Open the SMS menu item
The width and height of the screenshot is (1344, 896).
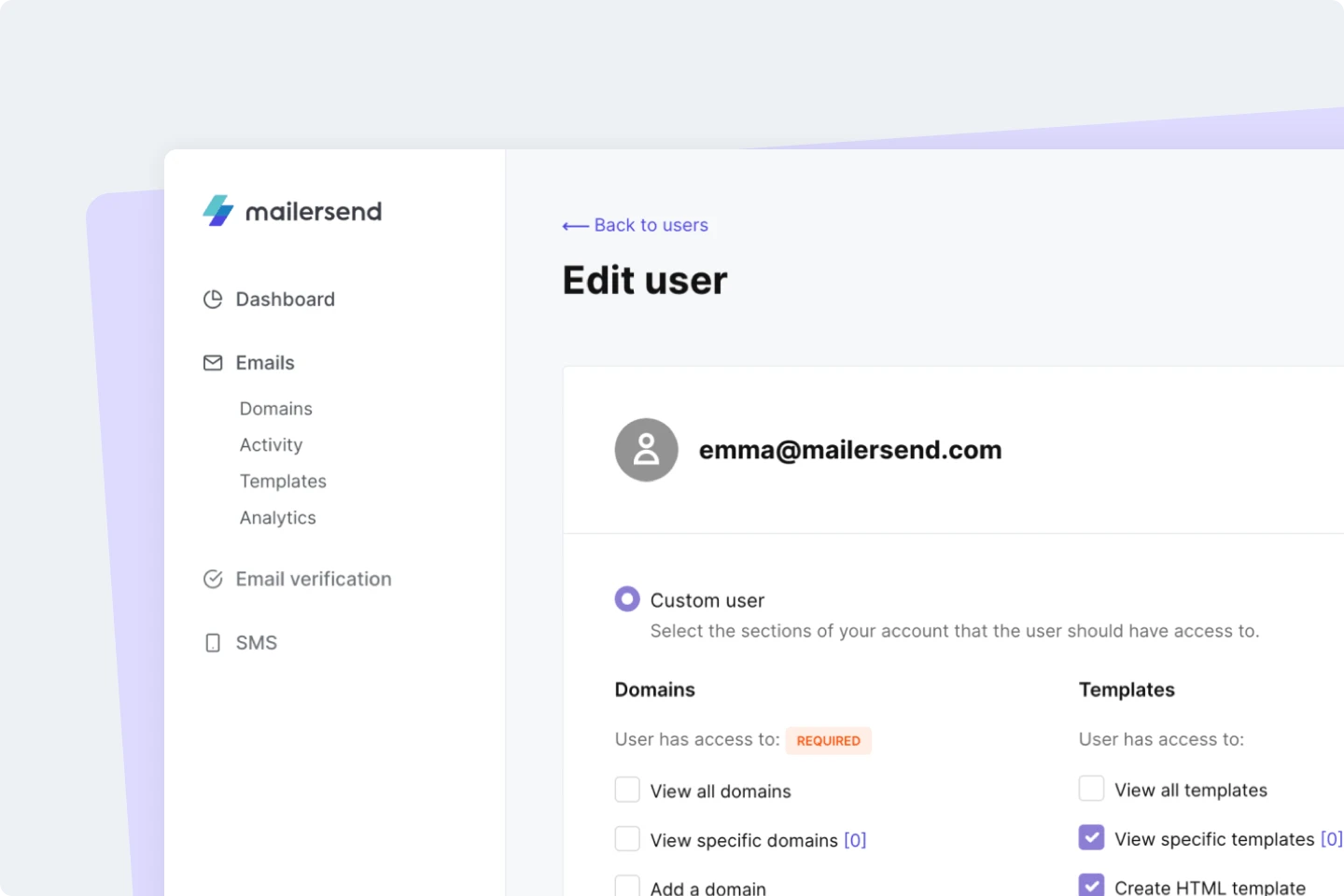(x=241, y=643)
